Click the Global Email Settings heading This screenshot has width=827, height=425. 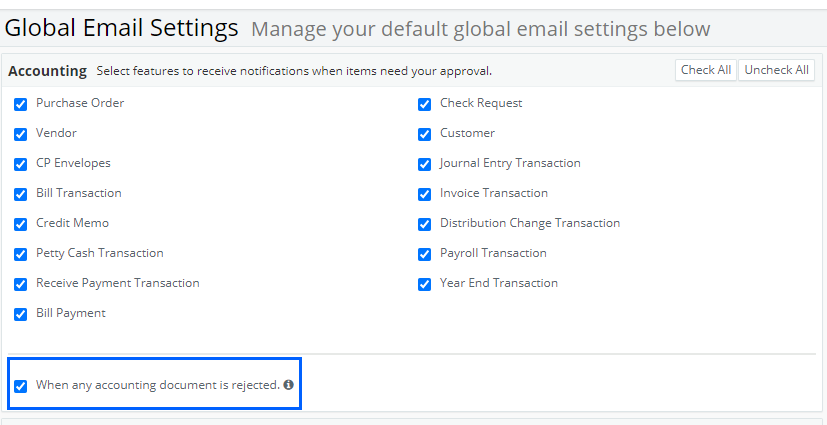pyautogui.click(x=123, y=27)
